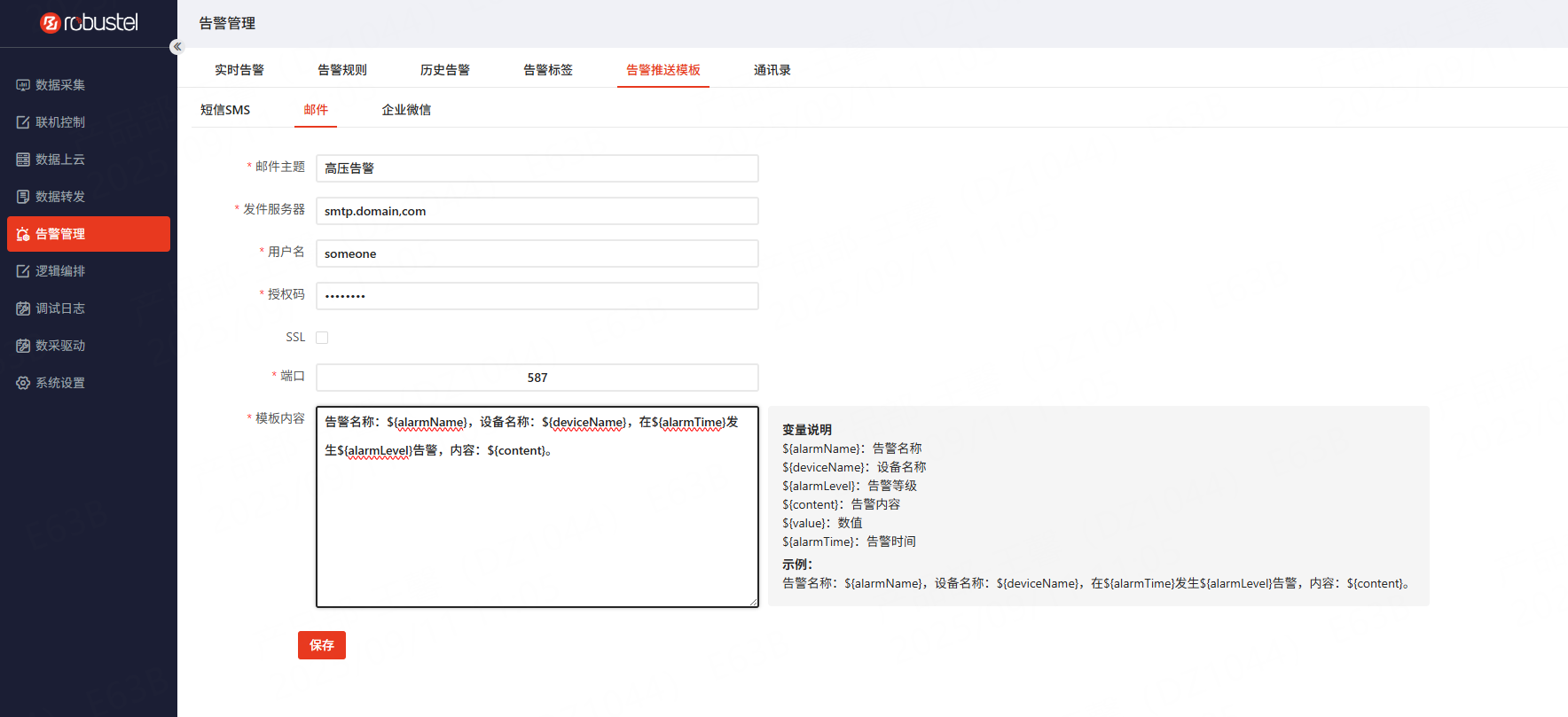
Task: Select the 短信SMS template tab
Action: coord(225,110)
